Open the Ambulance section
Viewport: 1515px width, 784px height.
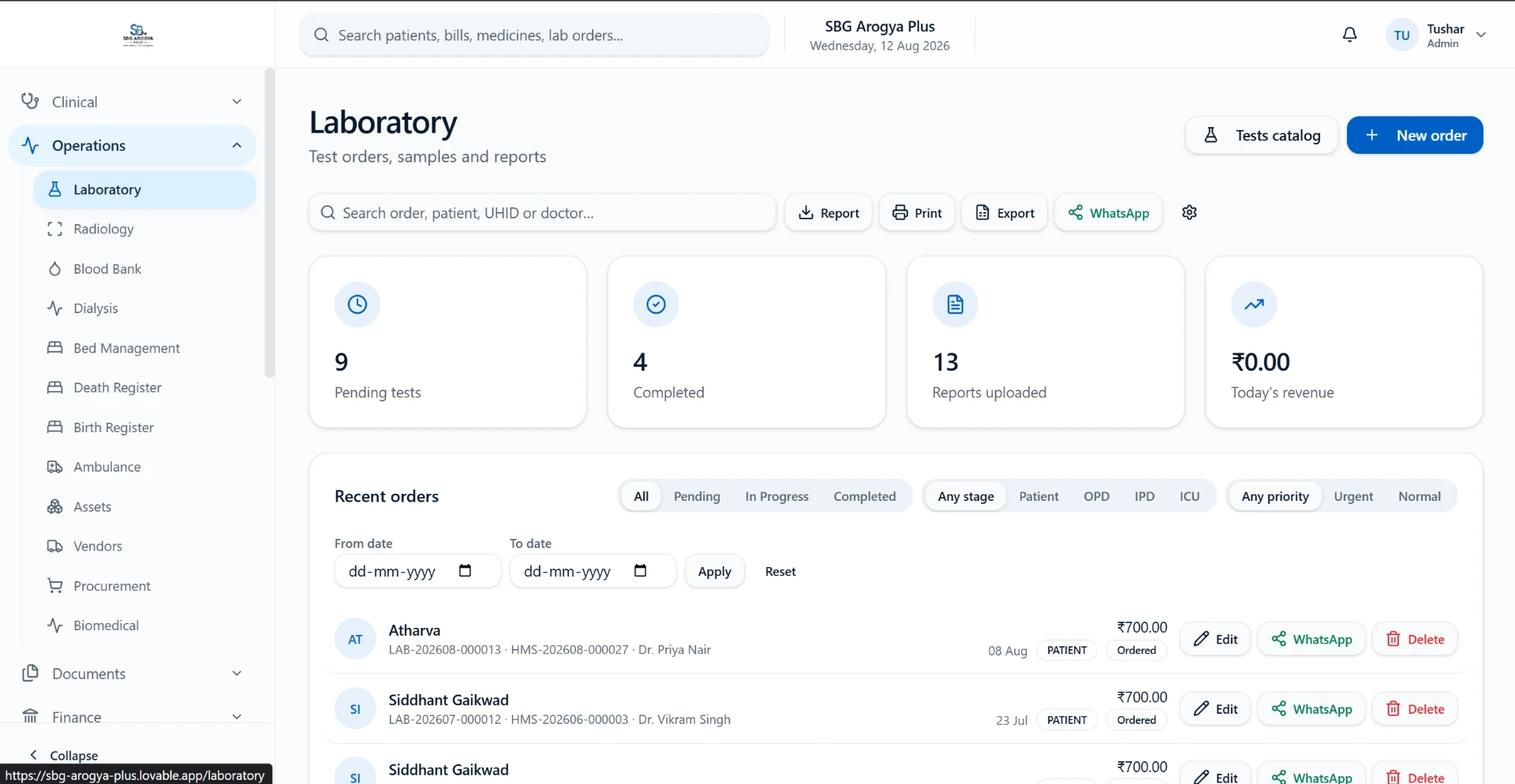pos(145,467)
